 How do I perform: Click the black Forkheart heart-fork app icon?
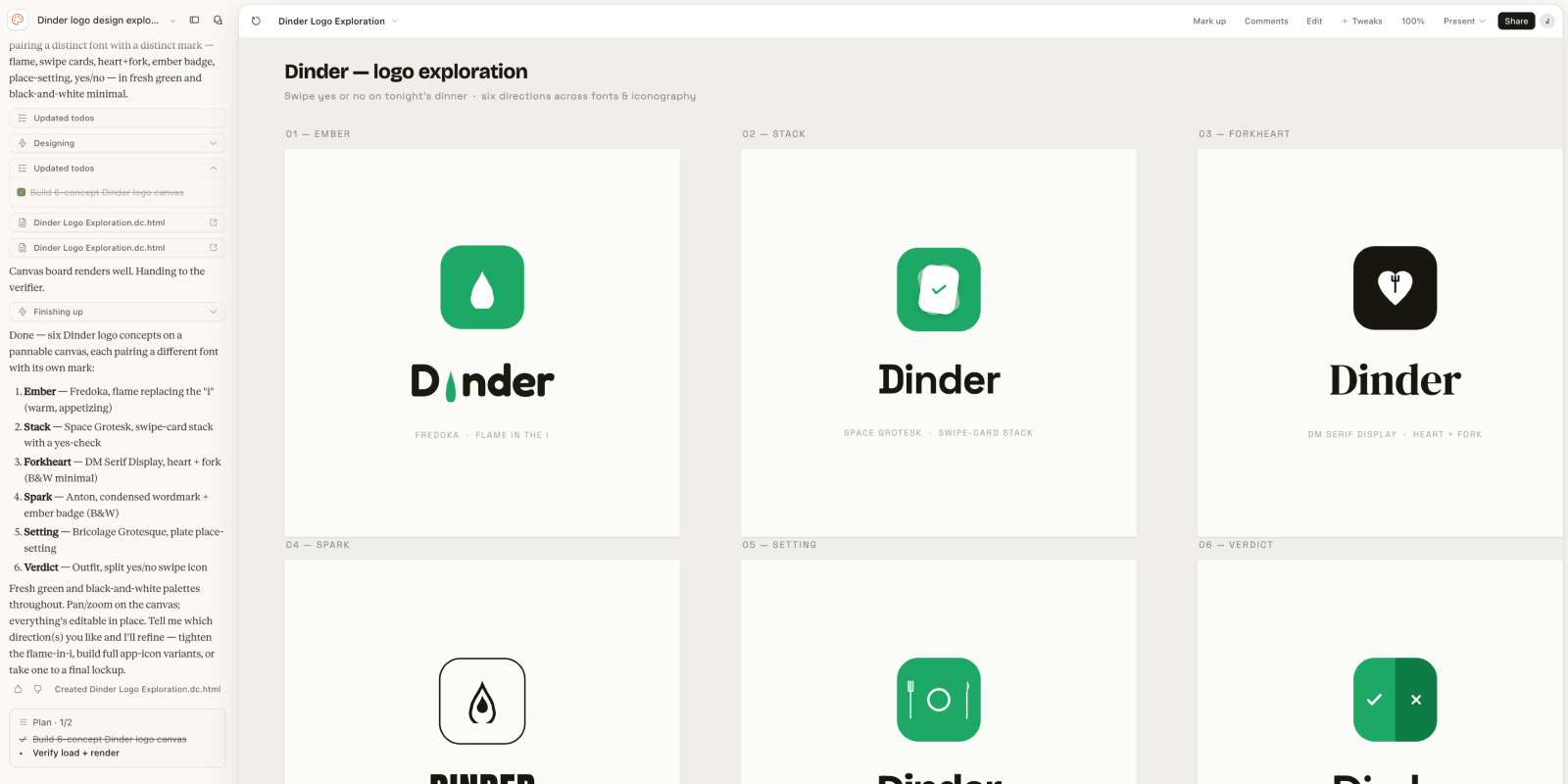(x=1395, y=287)
